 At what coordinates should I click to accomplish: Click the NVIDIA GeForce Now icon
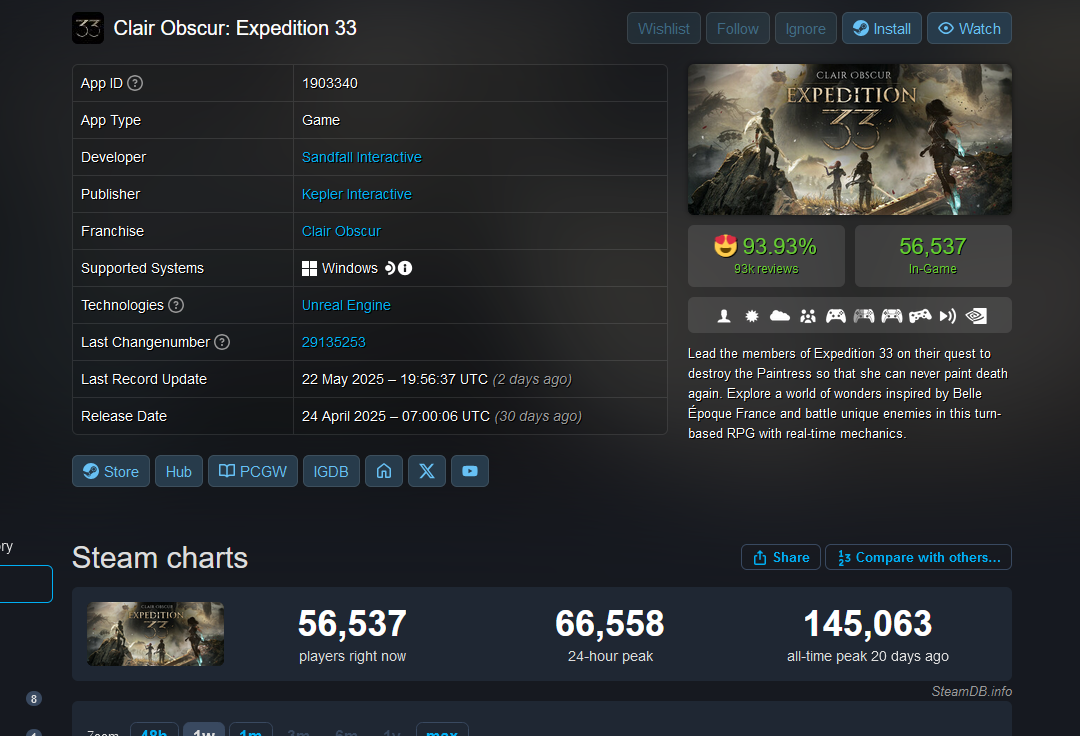(977, 316)
